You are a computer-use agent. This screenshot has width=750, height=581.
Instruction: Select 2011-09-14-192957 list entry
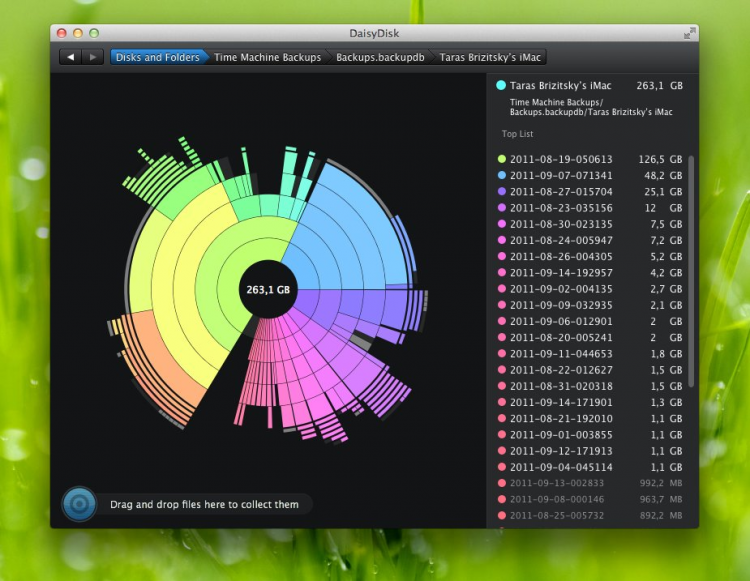561,272
